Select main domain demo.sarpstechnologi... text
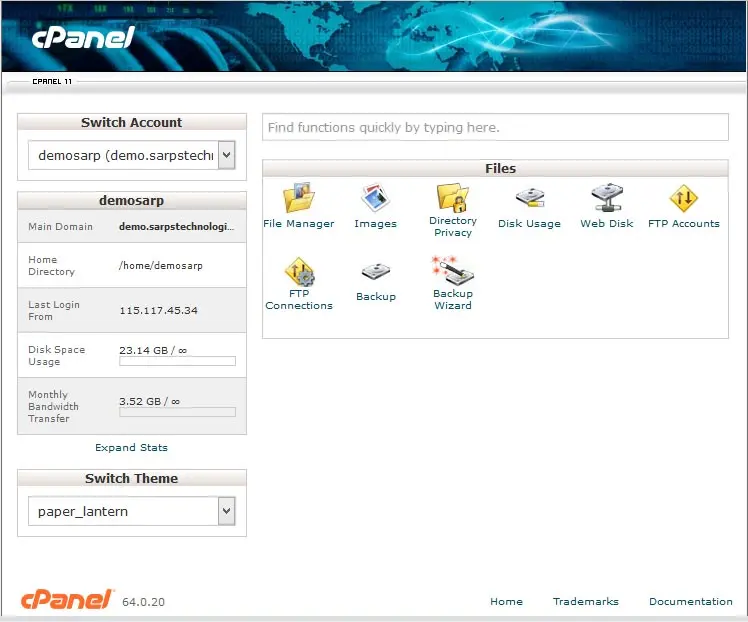This screenshot has width=748, height=622. tap(177, 227)
